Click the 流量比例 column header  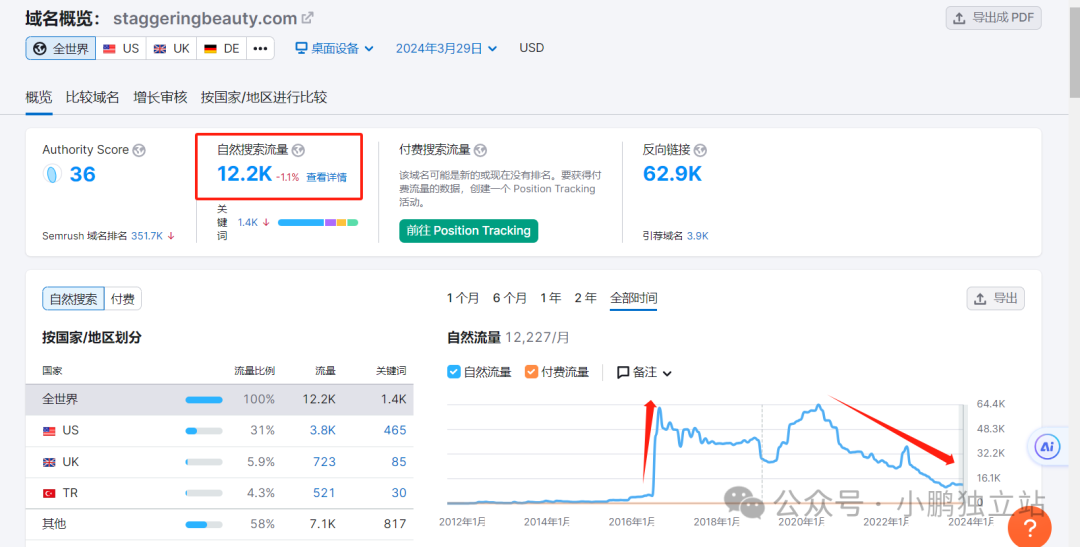[x=254, y=371]
